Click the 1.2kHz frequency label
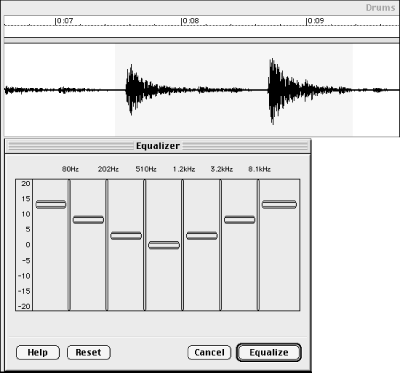Image resolution: width=400 pixels, height=373 pixels. click(x=184, y=169)
